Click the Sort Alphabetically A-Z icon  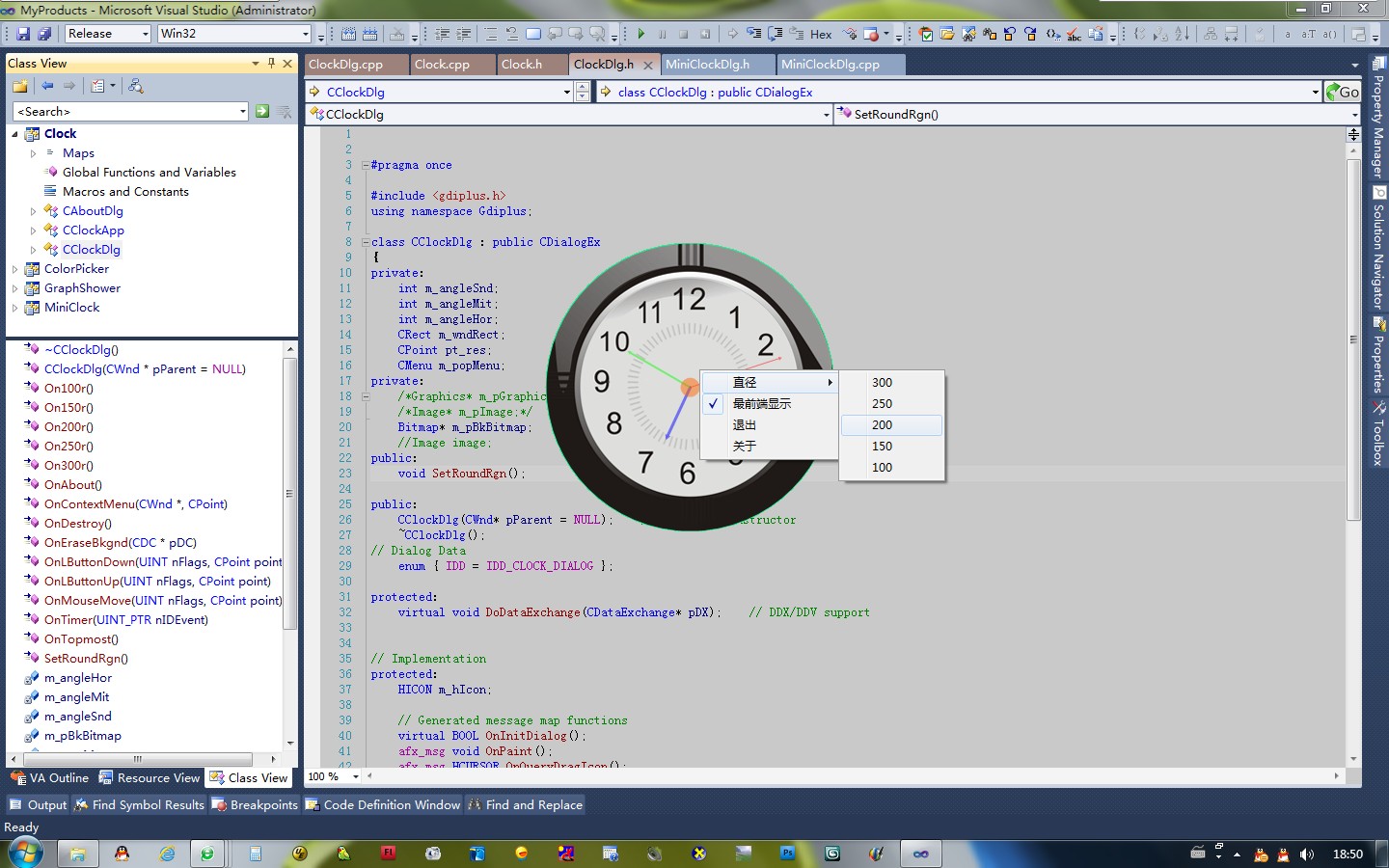(x=1183, y=34)
